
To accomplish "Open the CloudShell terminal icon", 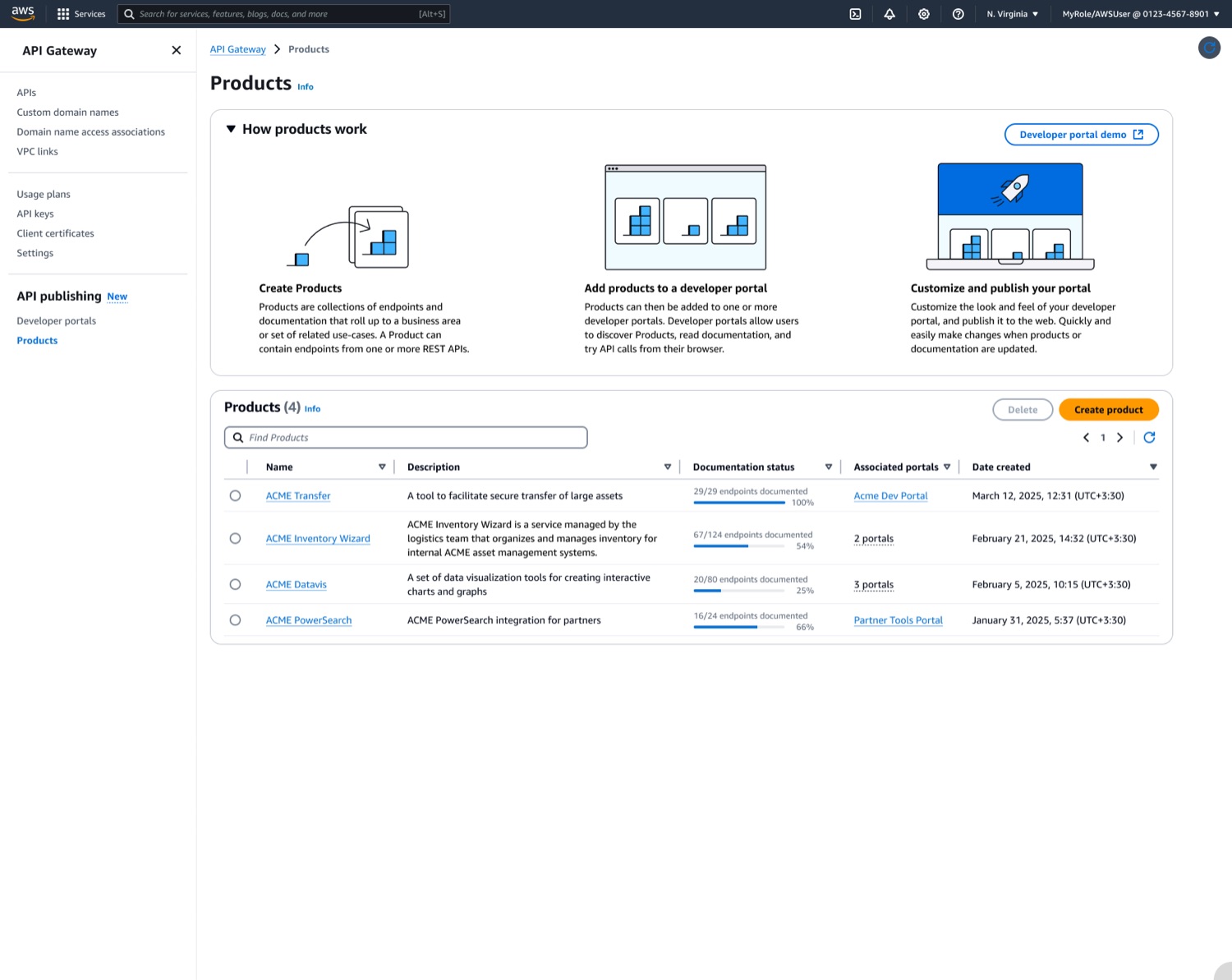I will [855, 14].
